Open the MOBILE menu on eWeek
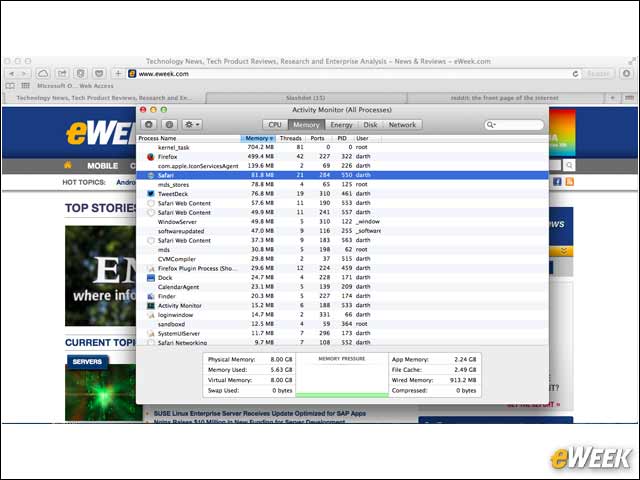The width and height of the screenshot is (640, 480). coord(102,166)
